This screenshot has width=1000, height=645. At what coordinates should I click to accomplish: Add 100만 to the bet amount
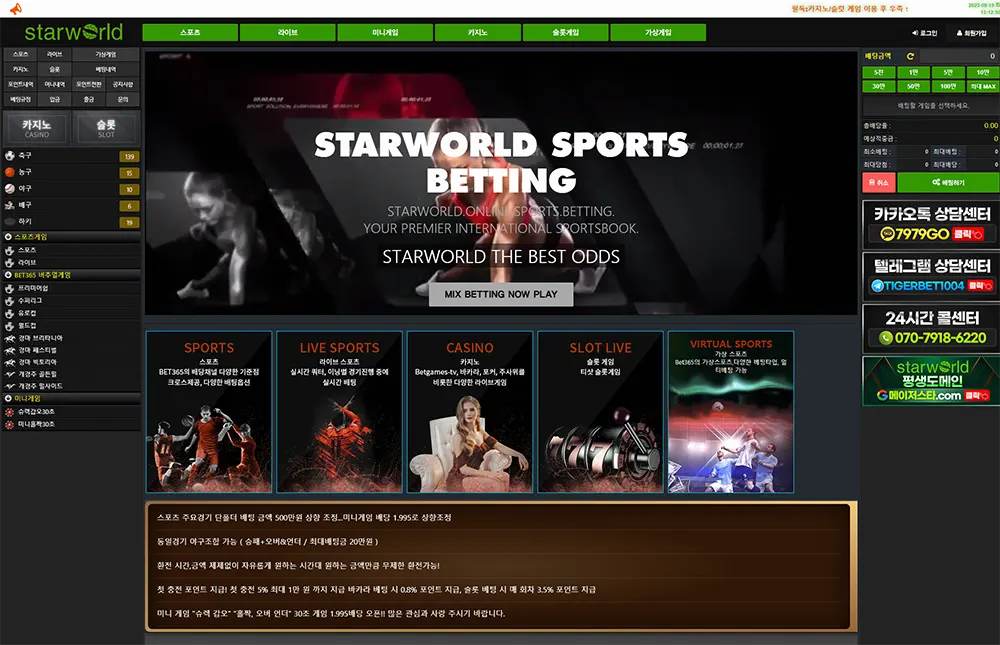point(948,87)
